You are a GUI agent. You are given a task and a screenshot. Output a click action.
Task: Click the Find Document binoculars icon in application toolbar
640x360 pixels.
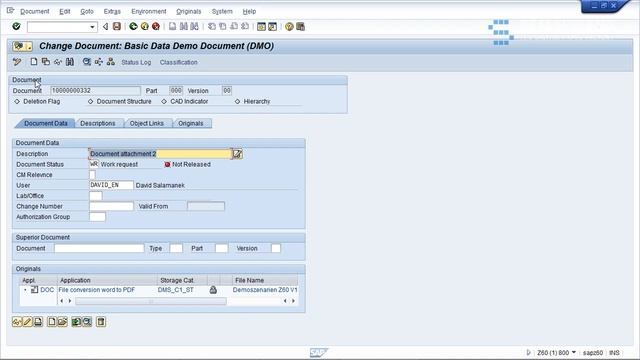tap(70, 62)
